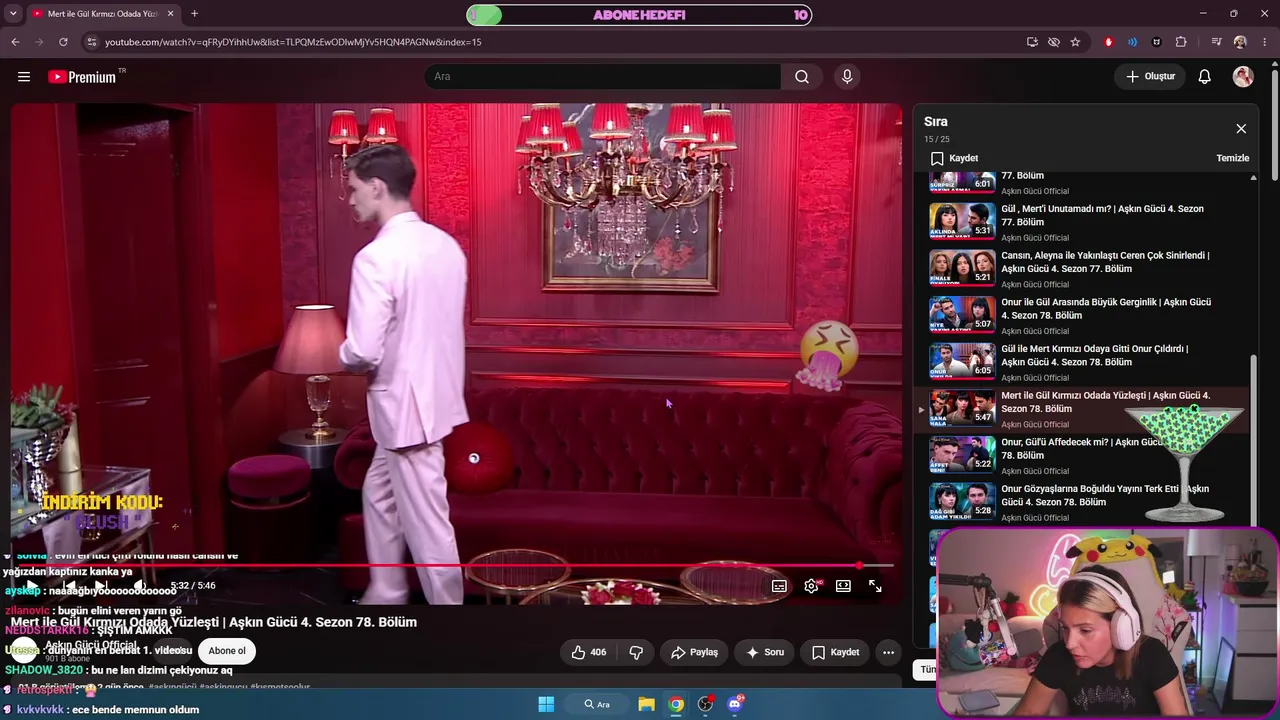
Task: Click the YouTube search field Ara
Action: [602, 77]
